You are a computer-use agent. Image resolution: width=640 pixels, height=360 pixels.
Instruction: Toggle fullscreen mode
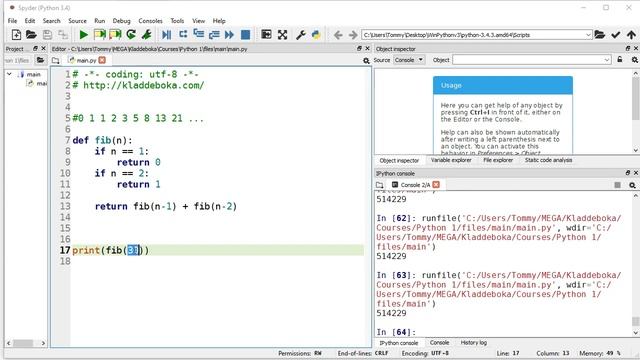282,35
